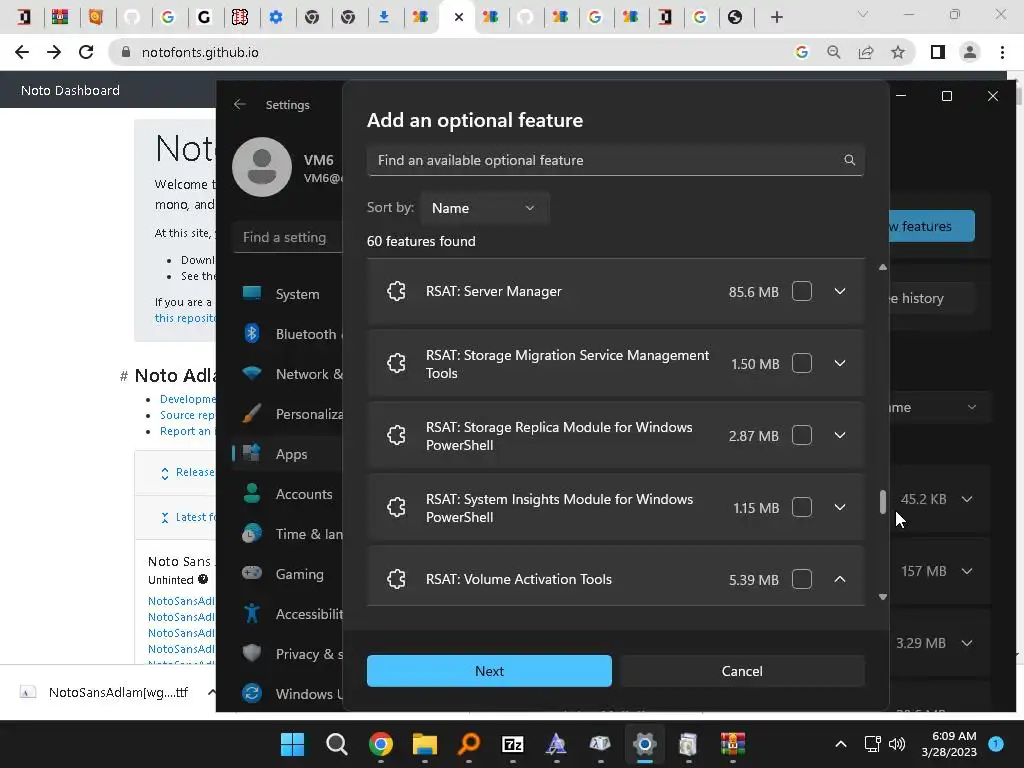
Task: Click in Find an available optional feature field
Action: [x=616, y=160]
